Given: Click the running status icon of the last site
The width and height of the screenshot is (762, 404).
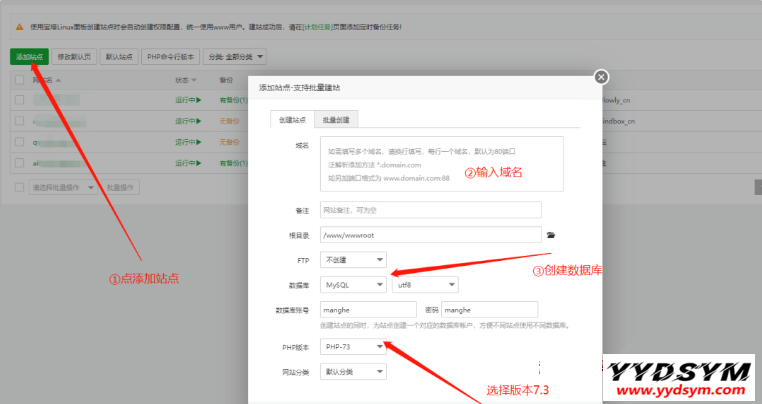Looking at the screenshot, I should point(199,161).
